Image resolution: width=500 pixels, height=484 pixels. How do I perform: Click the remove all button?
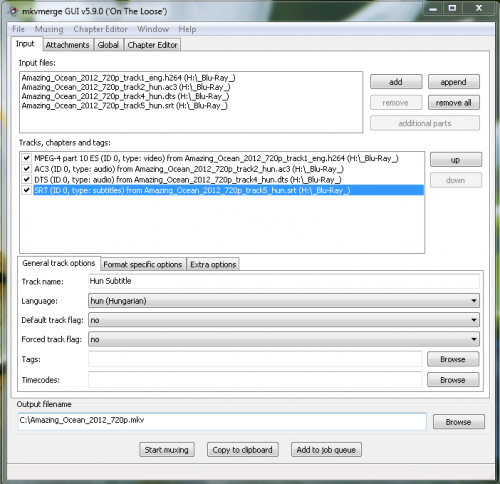pos(454,103)
